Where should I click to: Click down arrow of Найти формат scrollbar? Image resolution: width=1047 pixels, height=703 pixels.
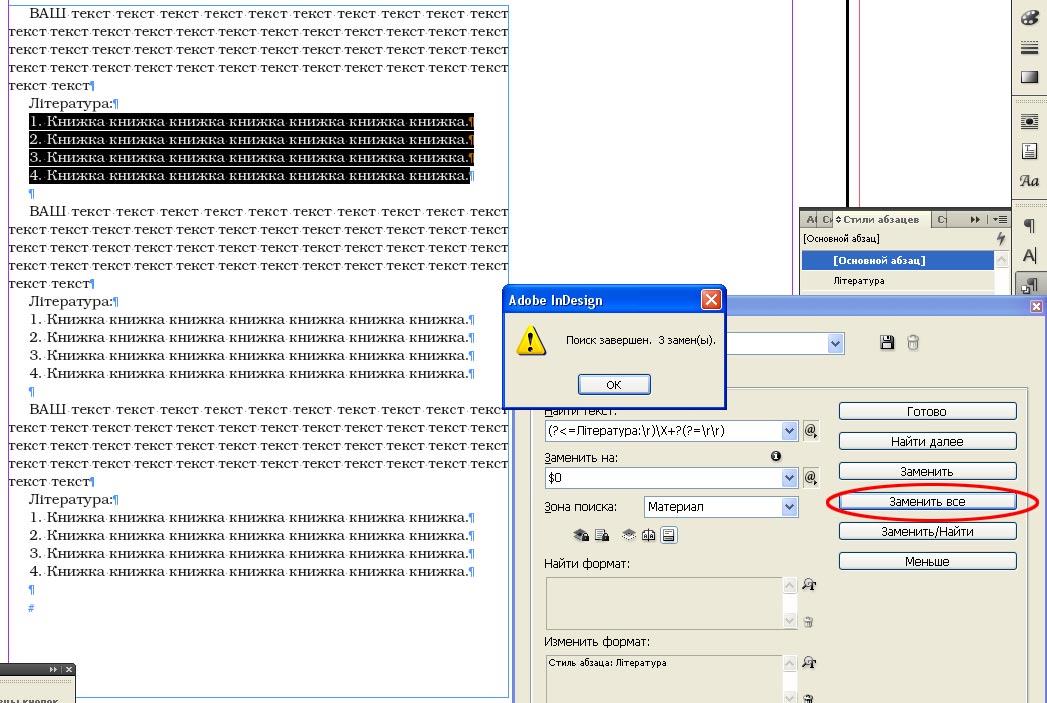click(789, 621)
